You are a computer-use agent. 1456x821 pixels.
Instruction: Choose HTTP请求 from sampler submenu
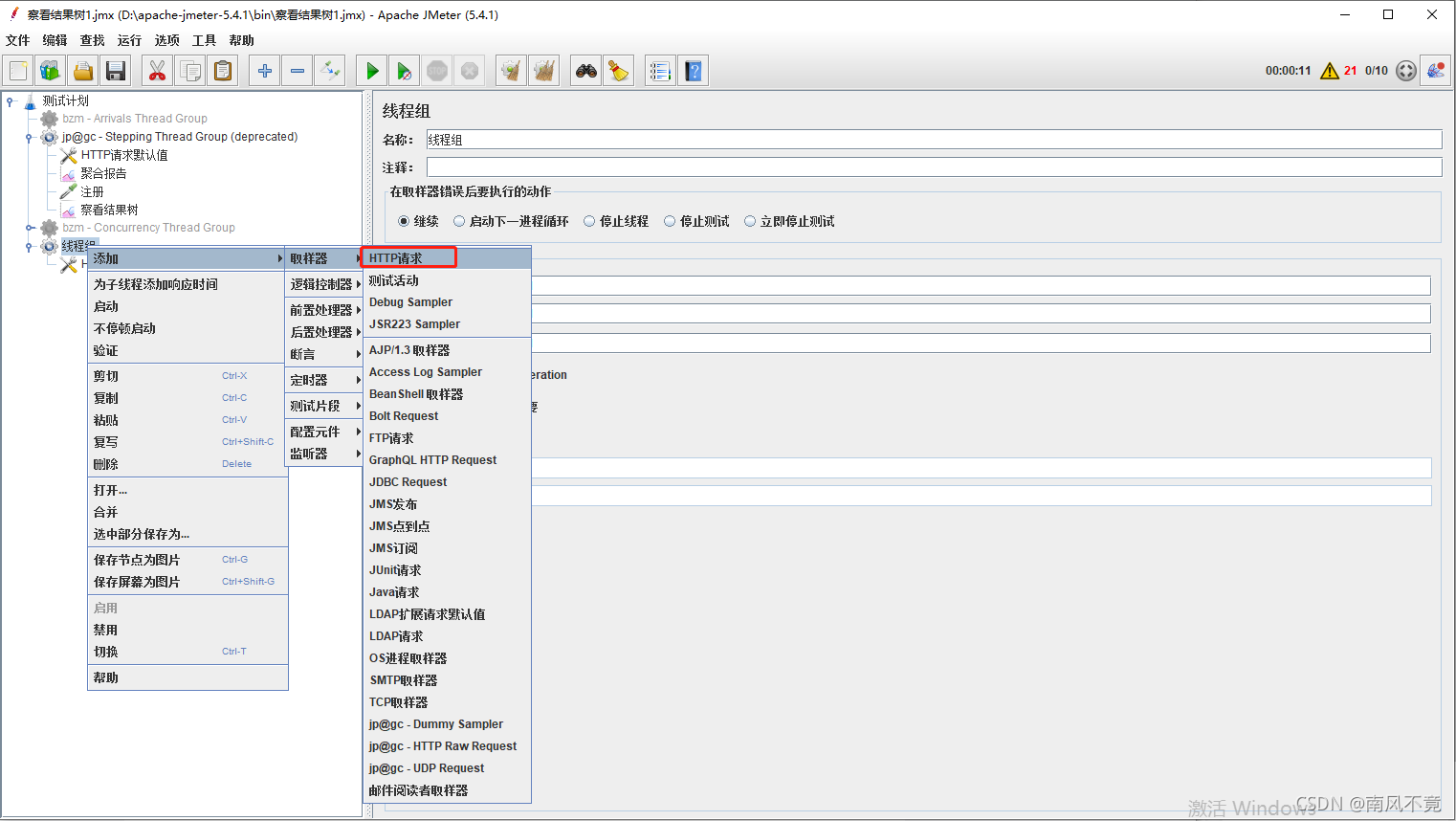pyautogui.click(x=447, y=258)
